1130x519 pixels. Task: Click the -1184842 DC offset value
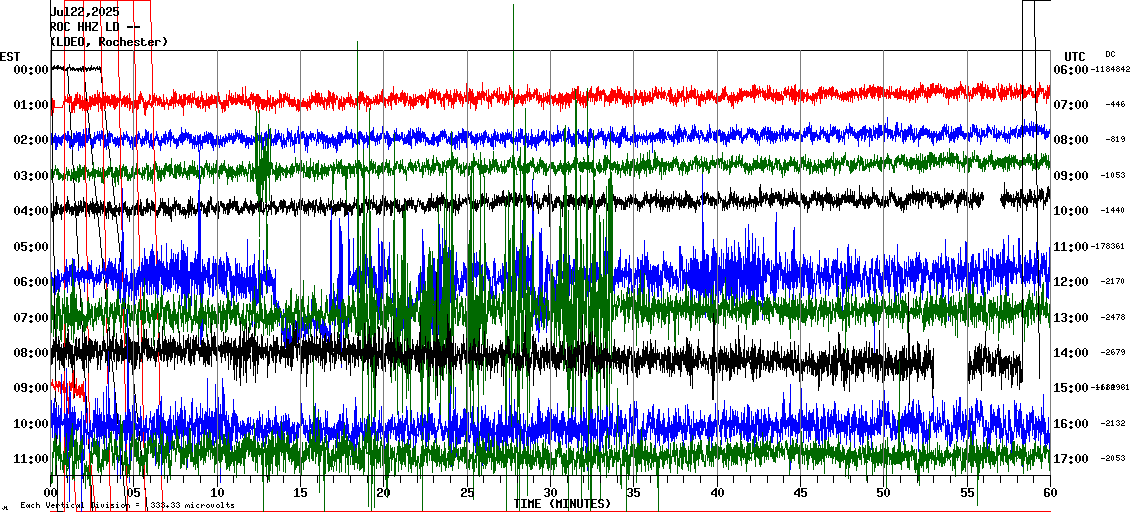pos(1111,70)
